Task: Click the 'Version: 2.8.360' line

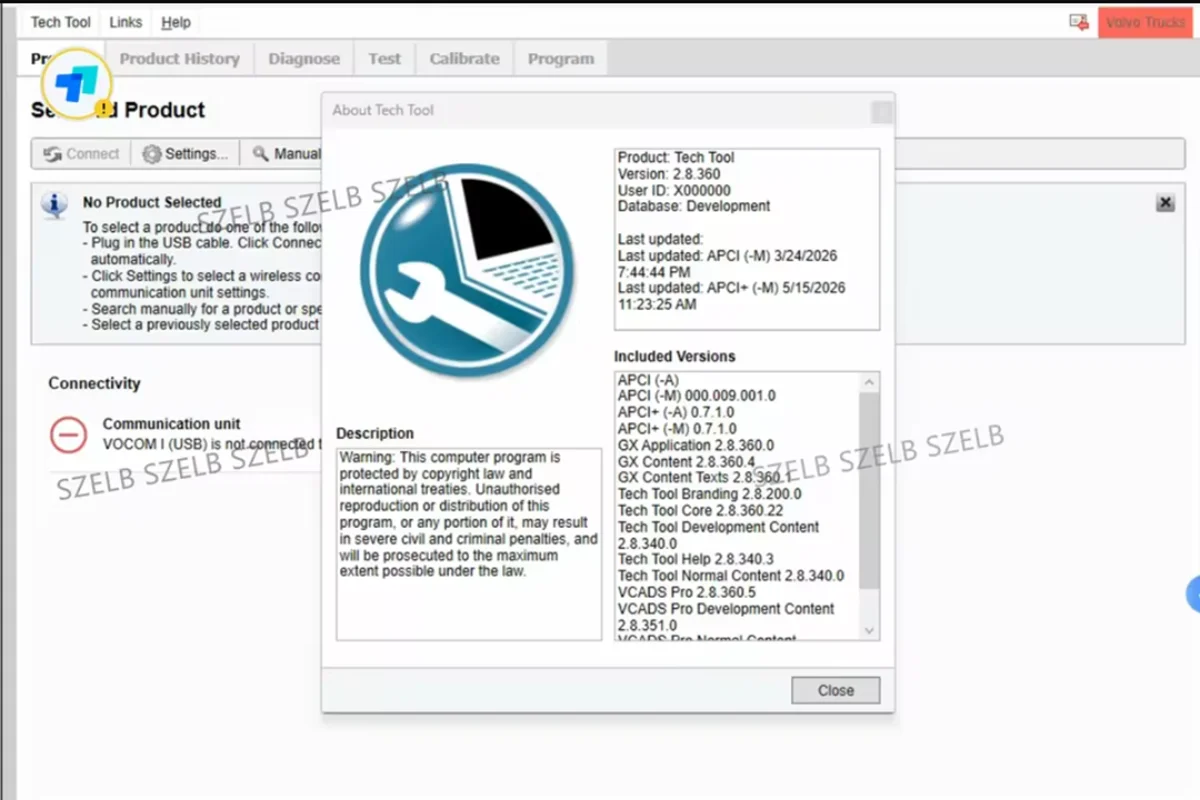Action: click(x=668, y=174)
